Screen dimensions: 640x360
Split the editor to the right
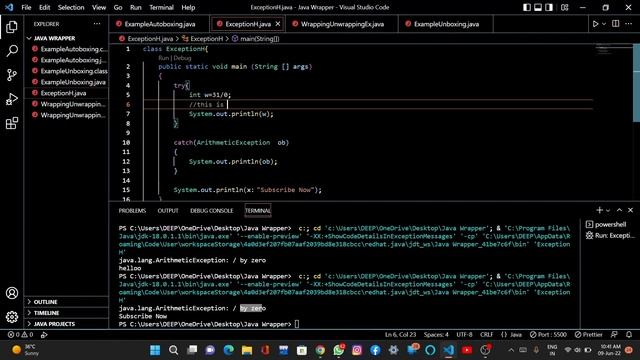[616, 24]
